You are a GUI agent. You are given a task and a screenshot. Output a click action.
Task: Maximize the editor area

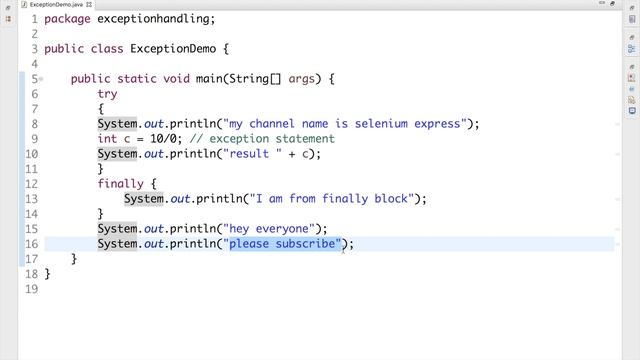(x=612, y=3)
